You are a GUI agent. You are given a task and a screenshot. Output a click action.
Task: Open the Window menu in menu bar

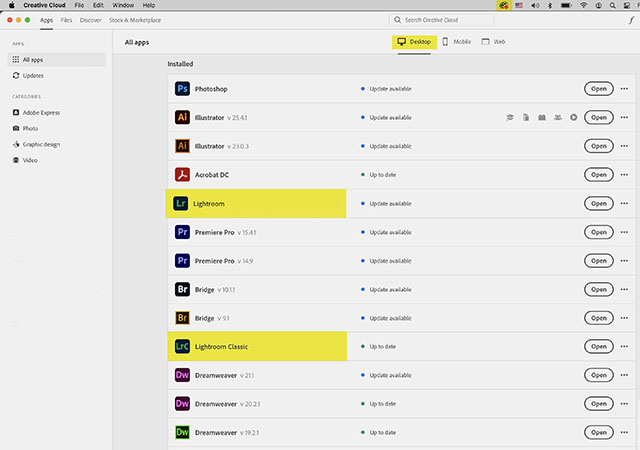(123, 5)
